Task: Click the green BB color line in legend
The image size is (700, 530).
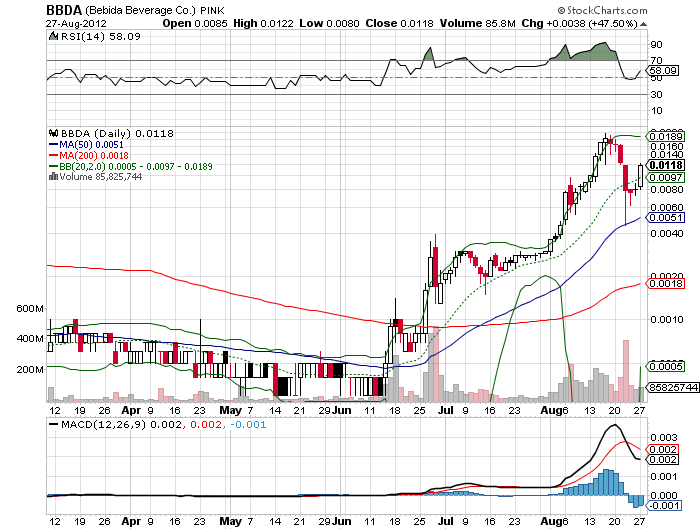Action: click(53, 167)
